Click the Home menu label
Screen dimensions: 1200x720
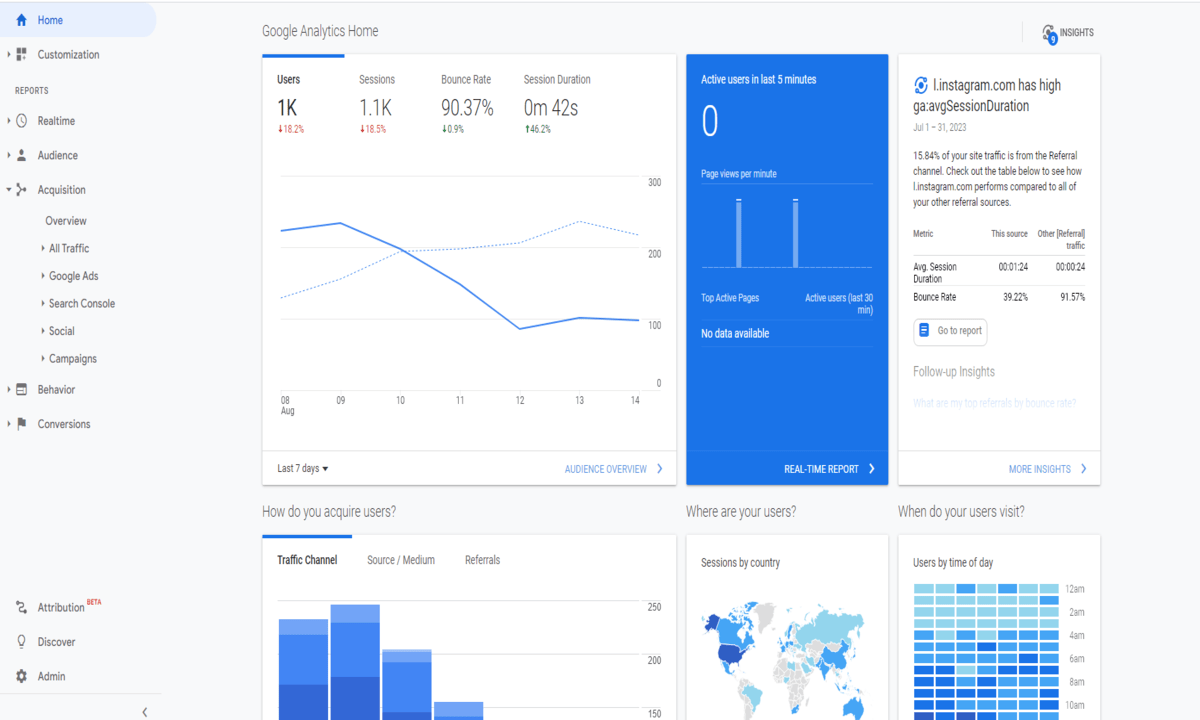tap(50, 20)
